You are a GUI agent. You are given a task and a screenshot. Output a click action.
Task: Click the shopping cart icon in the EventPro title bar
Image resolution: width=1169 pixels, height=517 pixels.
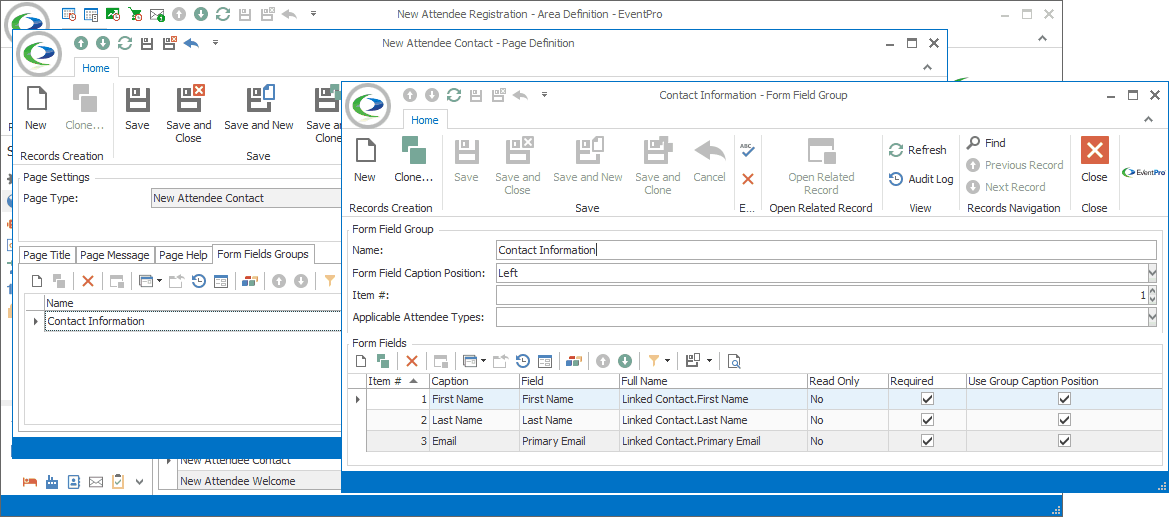135,13
